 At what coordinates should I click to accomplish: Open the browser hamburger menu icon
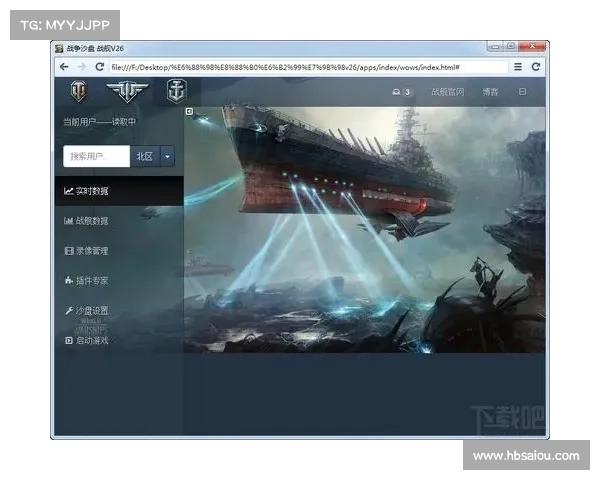[518, 67]
